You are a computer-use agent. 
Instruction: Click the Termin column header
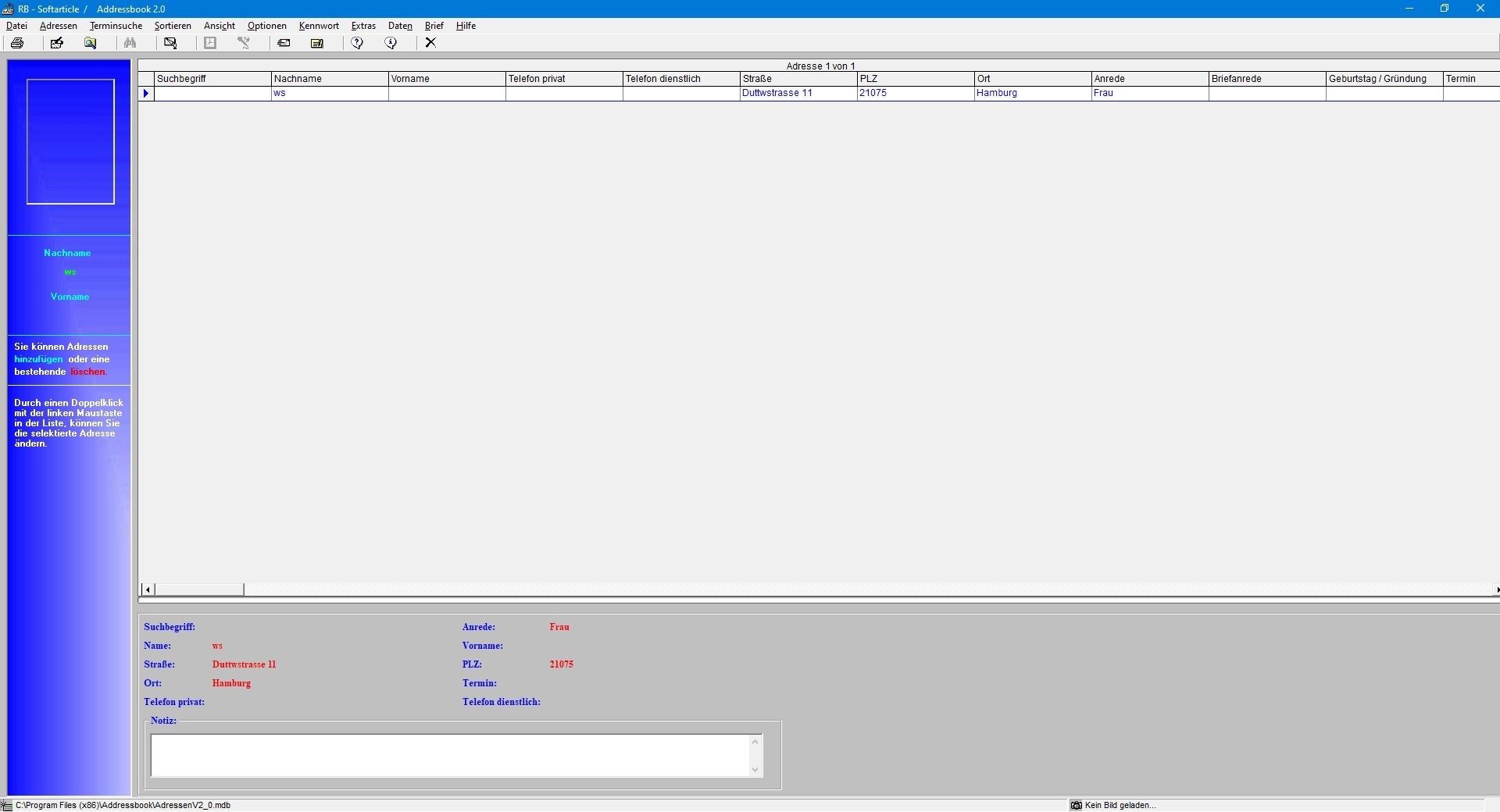[x=1472, y=79]
